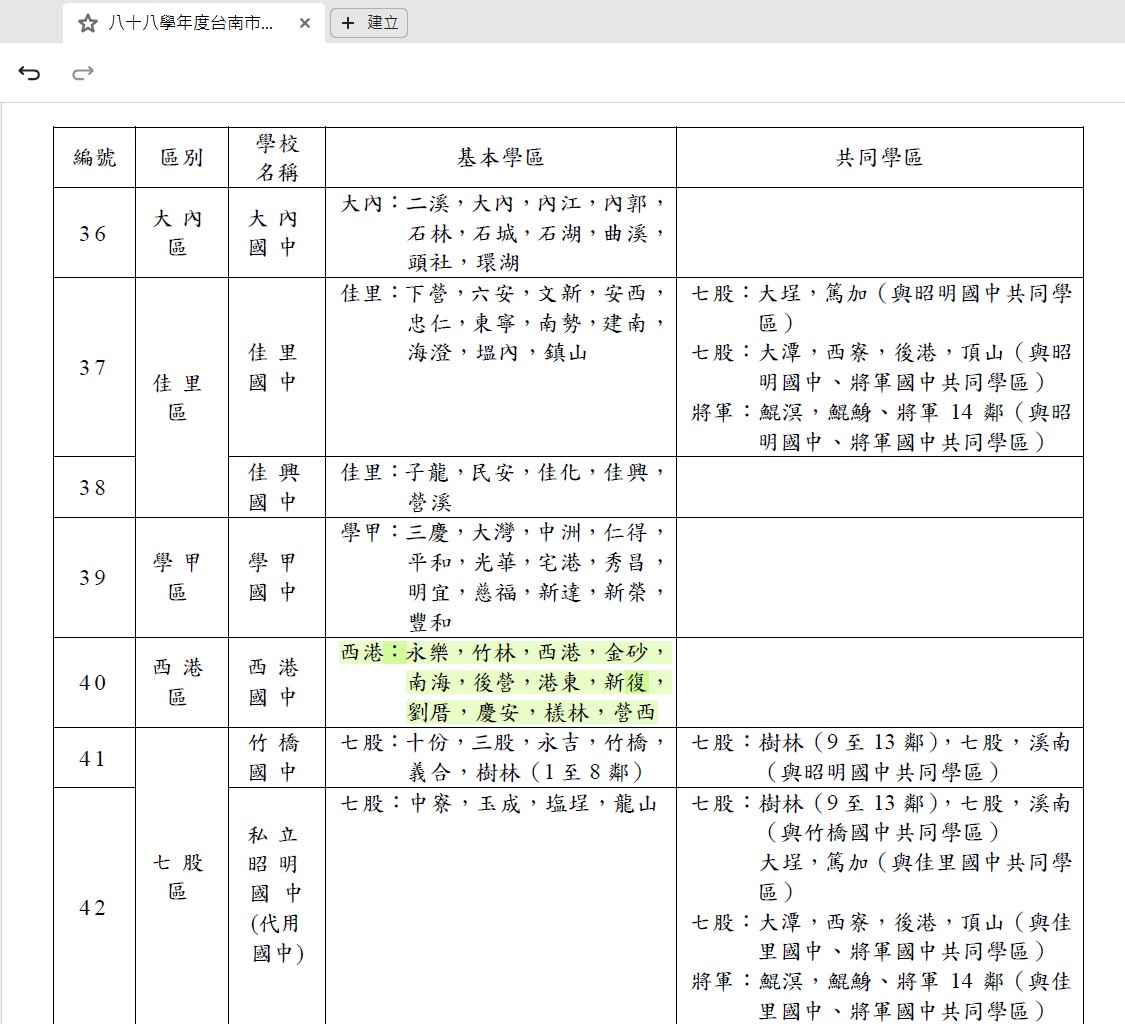Click the redo arrow icon
Viewport: 1125px width, 1024px height.
point(83,73)
